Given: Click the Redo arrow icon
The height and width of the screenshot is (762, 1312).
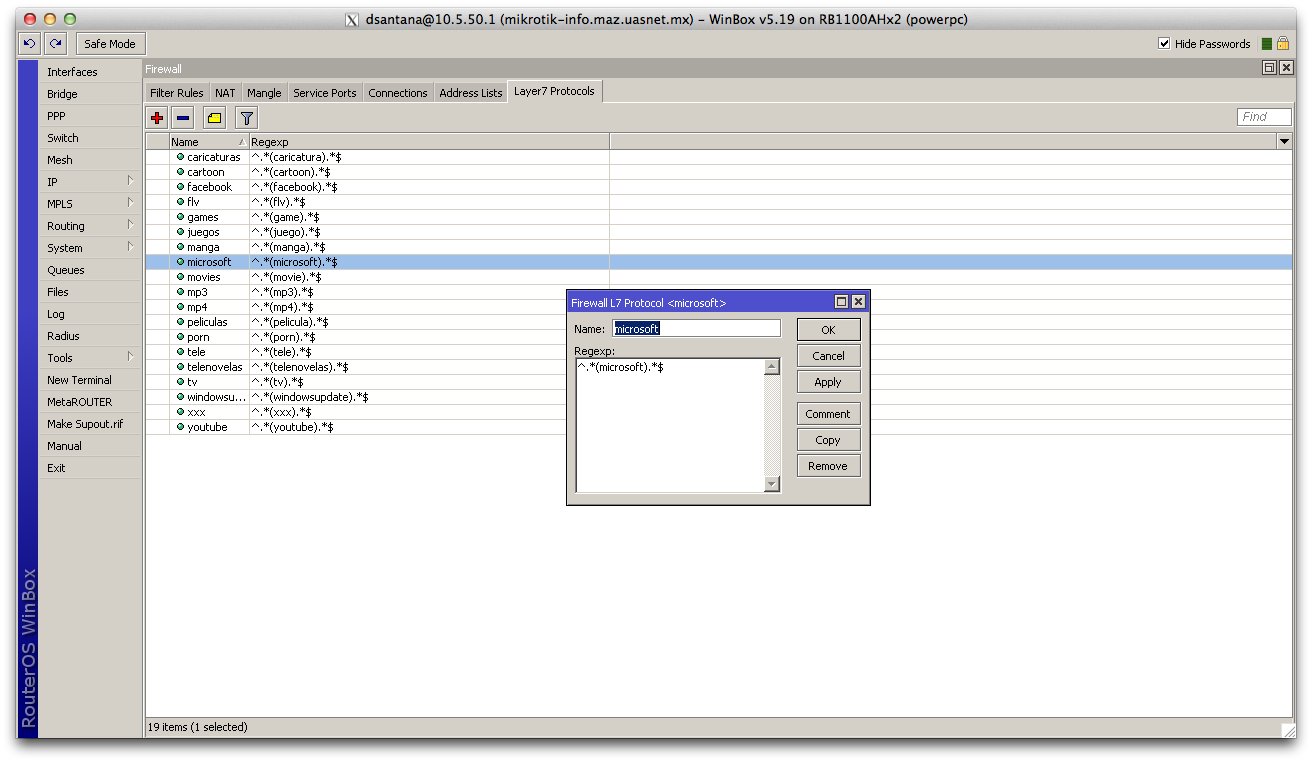Looking at the screenshot, I should coord(56,44).
